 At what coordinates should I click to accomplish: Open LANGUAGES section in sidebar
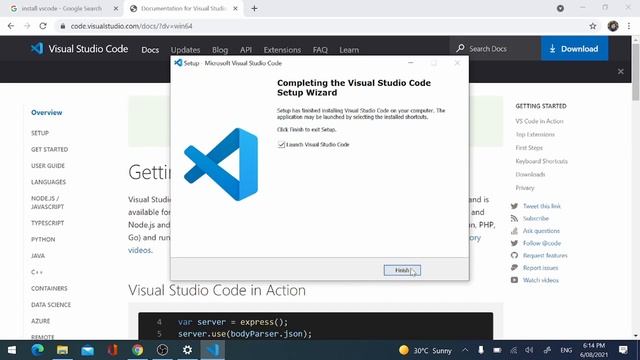pos(48,182)
